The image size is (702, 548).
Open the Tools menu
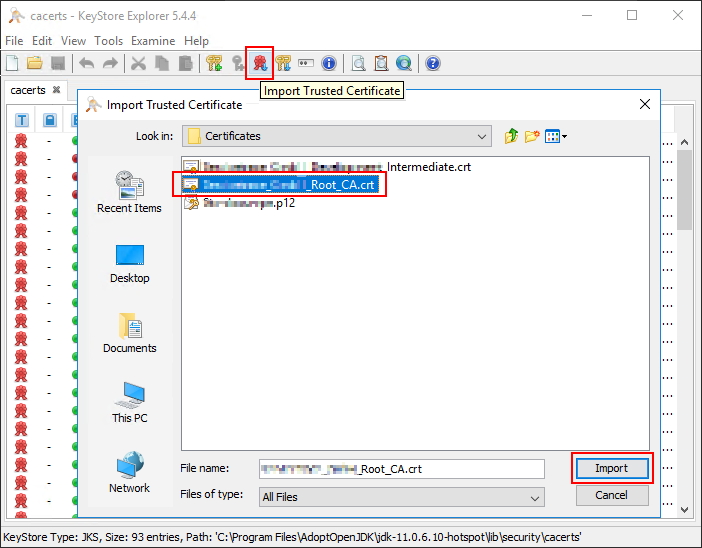(x=109, y=41)
